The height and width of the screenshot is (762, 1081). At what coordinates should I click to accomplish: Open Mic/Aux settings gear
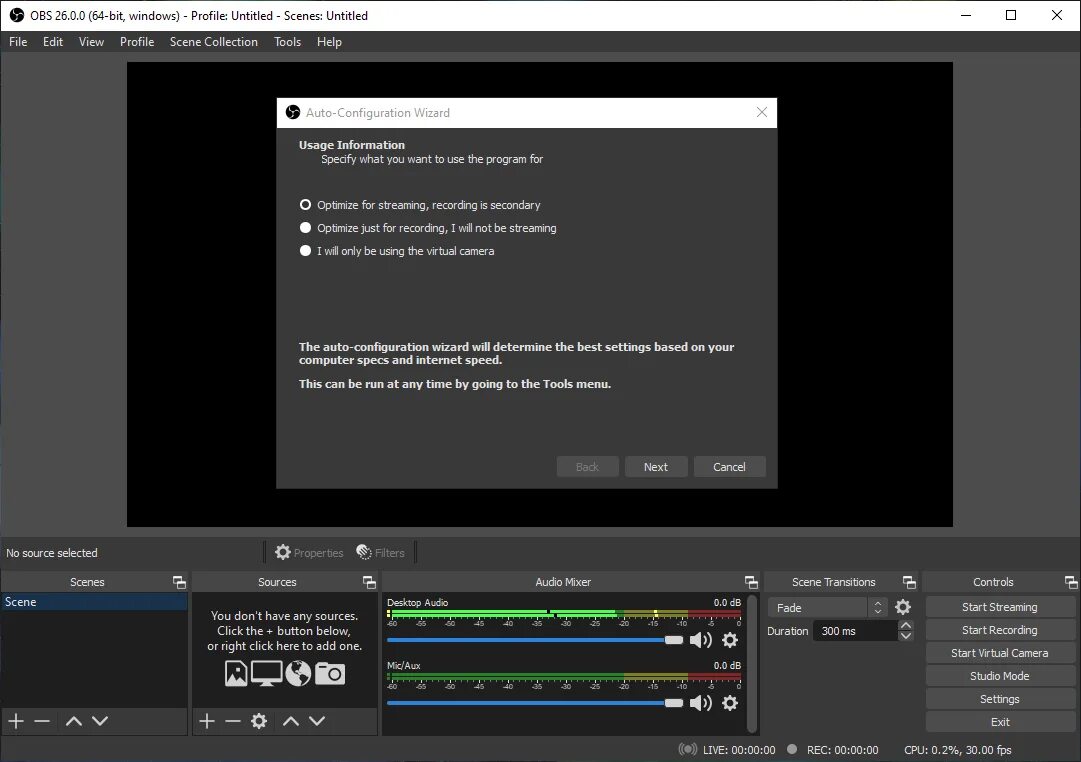[730, 703]
